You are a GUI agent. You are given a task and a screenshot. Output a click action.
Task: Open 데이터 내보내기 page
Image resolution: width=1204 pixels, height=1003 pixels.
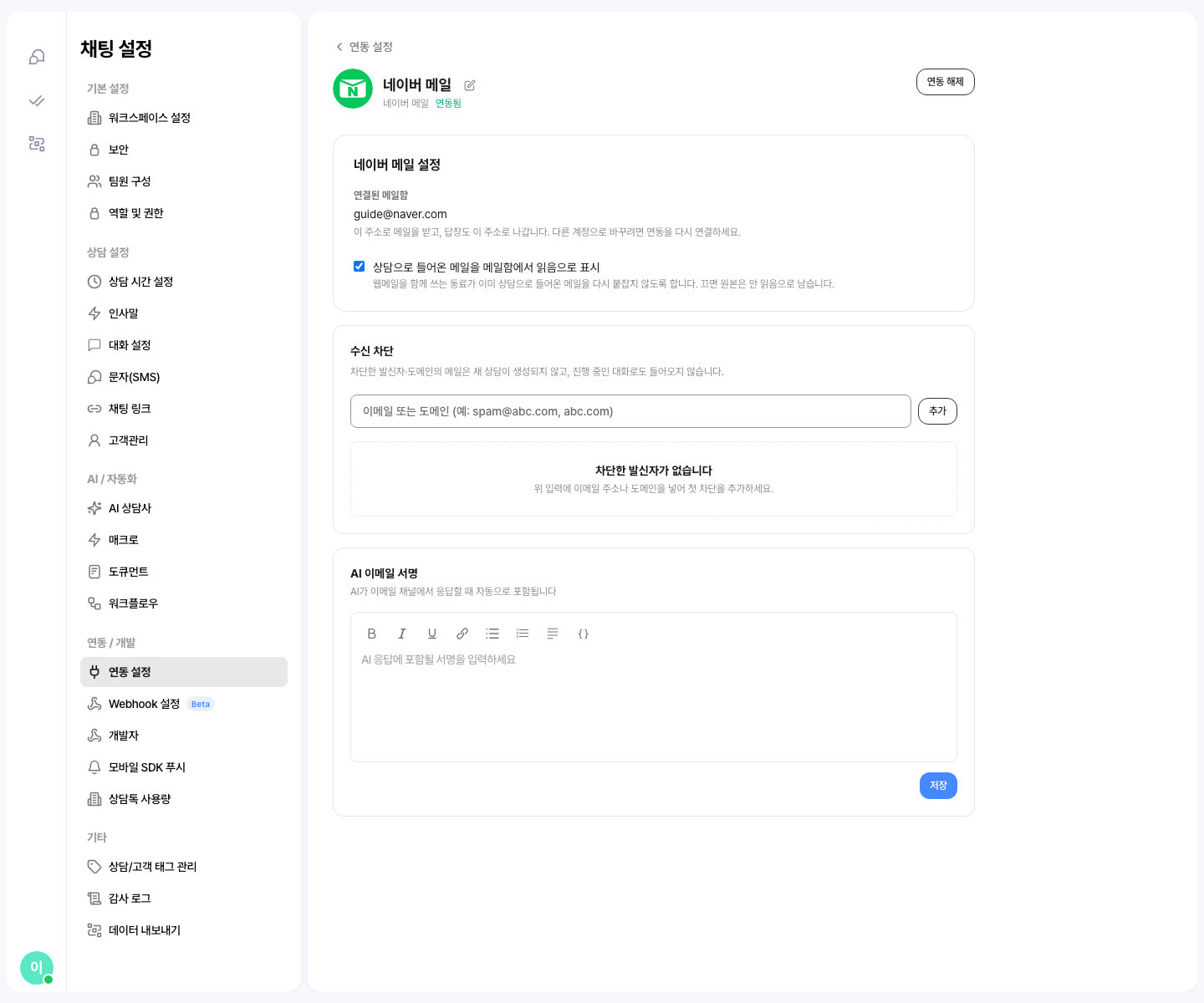(184, 930)
